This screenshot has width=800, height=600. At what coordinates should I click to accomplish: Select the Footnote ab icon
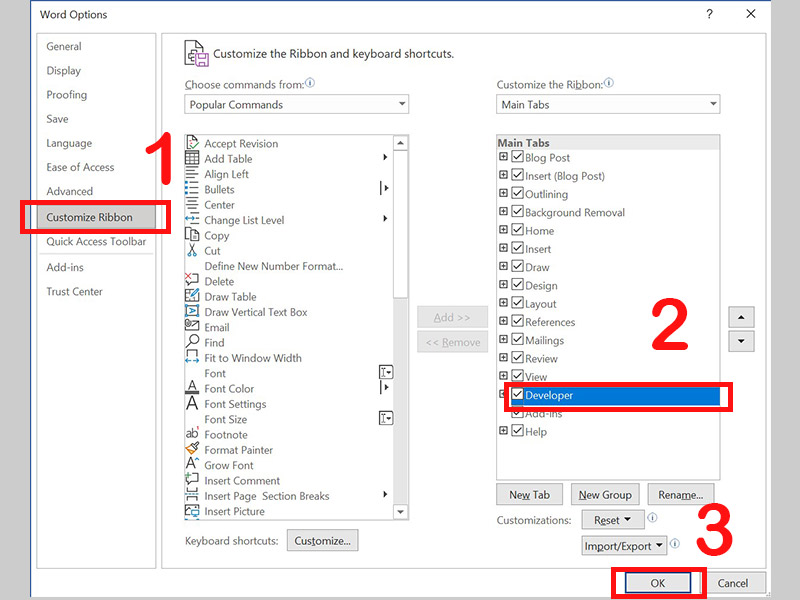click(192, 433)
